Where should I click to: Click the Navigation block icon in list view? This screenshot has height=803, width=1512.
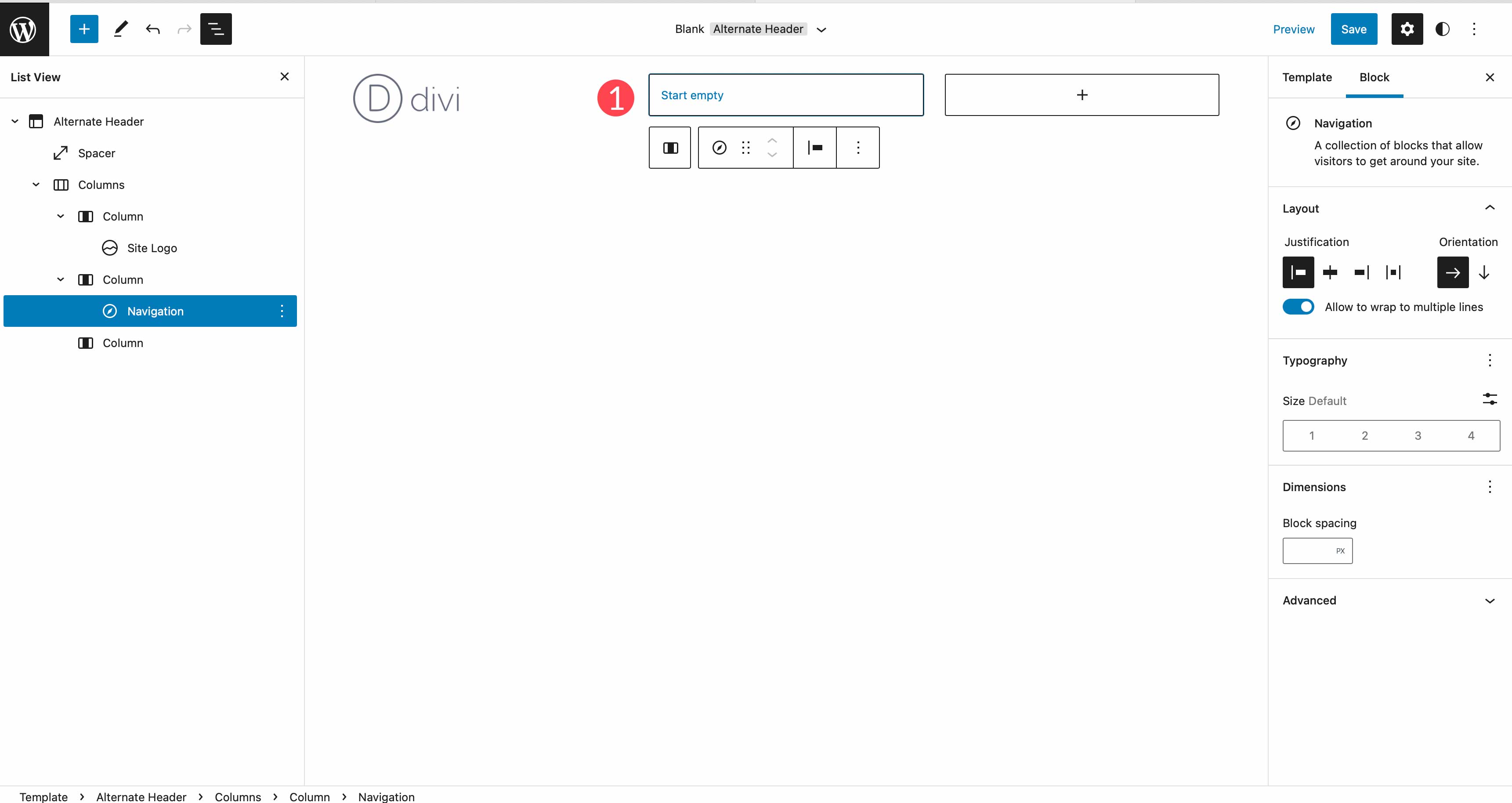click(x=110, y=311)
